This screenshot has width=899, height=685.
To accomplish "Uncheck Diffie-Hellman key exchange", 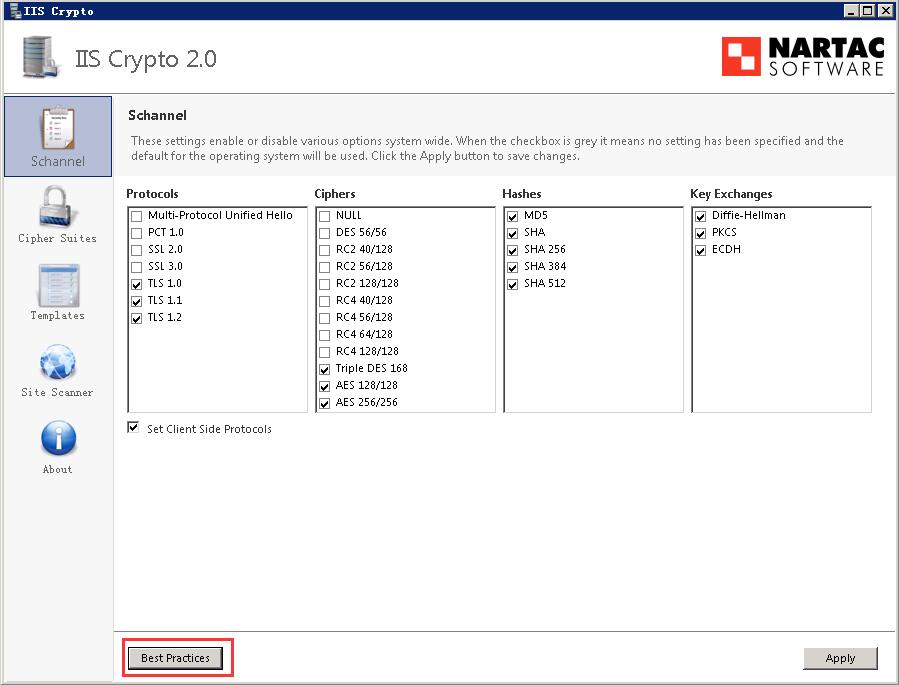I will (x=701, y=216).
